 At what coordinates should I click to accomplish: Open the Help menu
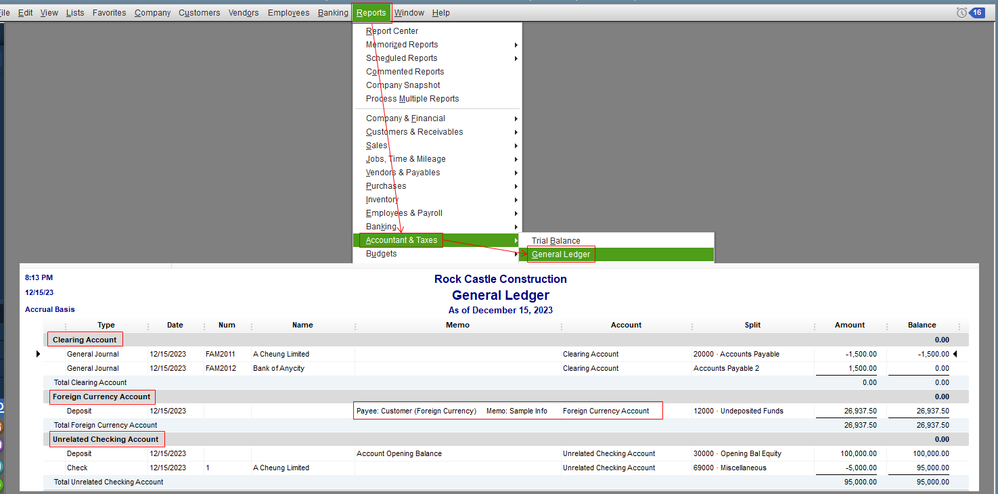[x=440, y=13]
